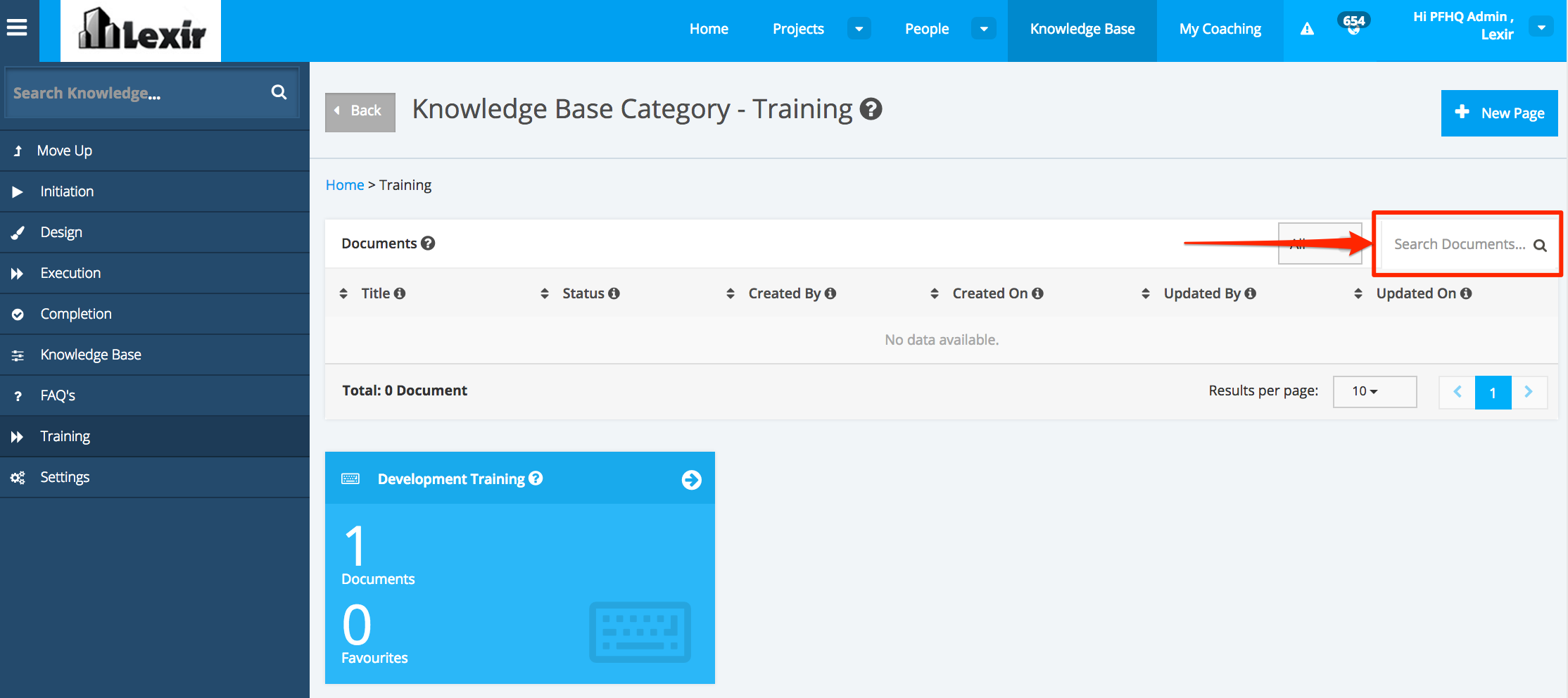The image size is (1568, 698).
Task: Click the Search Documents magnifier icon
Action: (x=1540, y=245)
